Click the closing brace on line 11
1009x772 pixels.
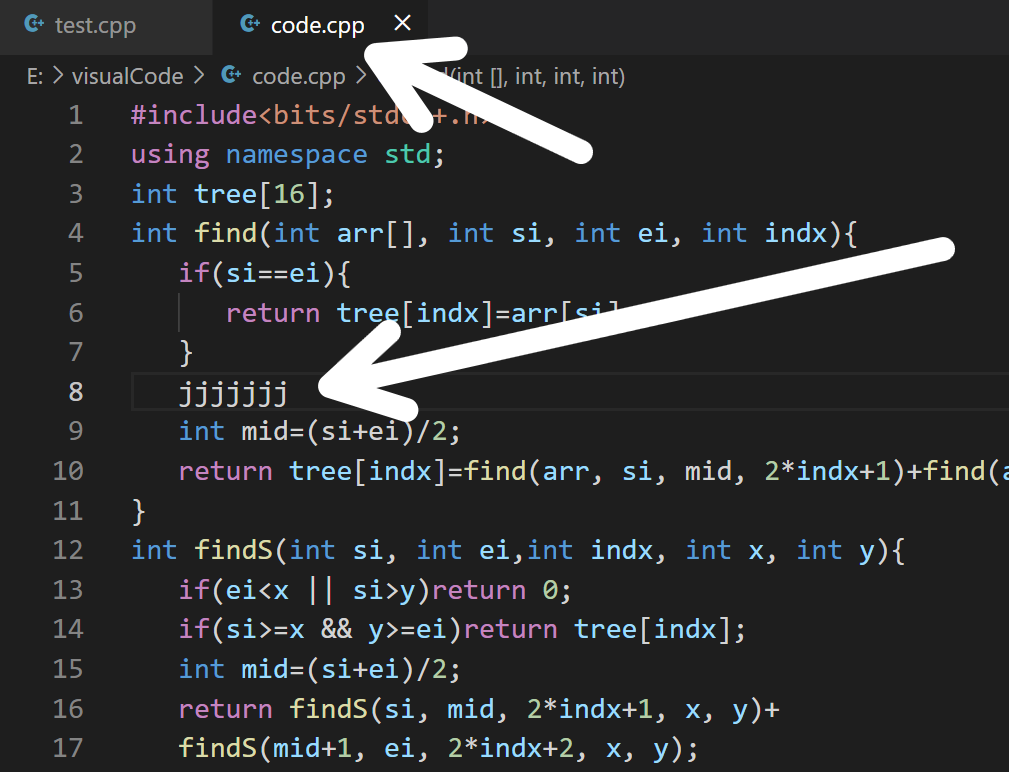pos(139,512)
